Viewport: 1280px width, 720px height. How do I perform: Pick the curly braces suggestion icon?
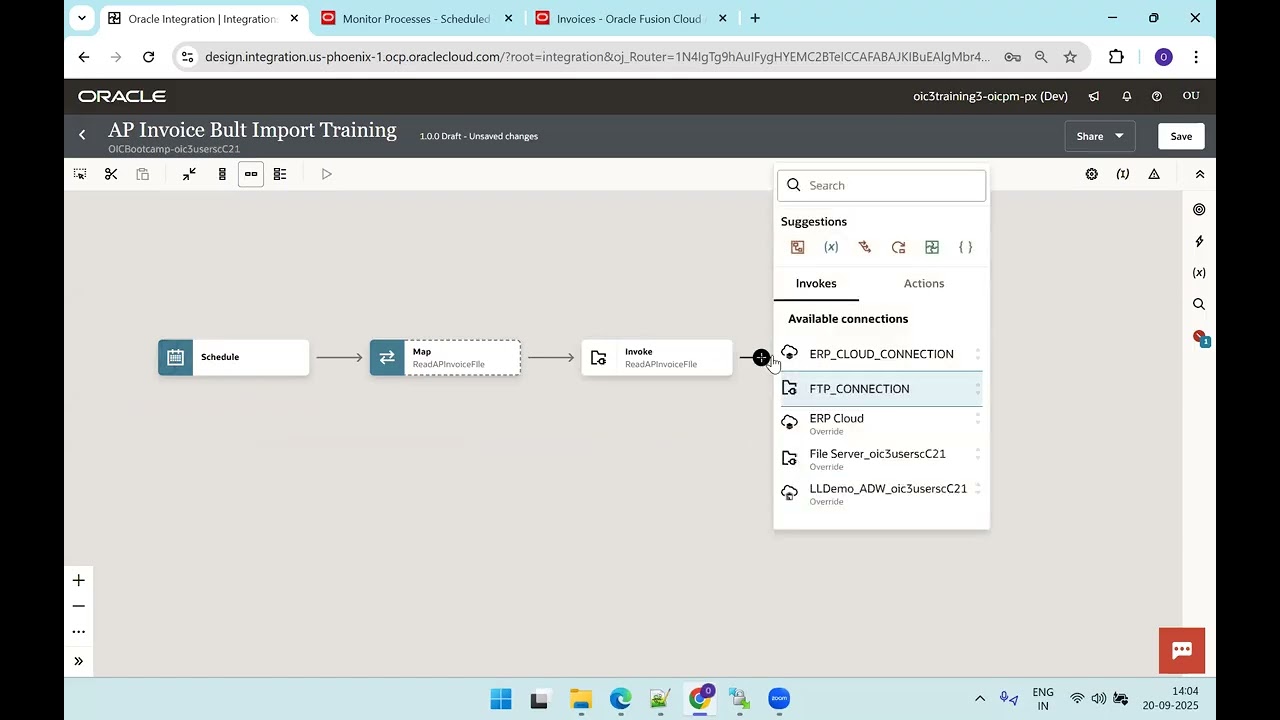pos(965,247)
